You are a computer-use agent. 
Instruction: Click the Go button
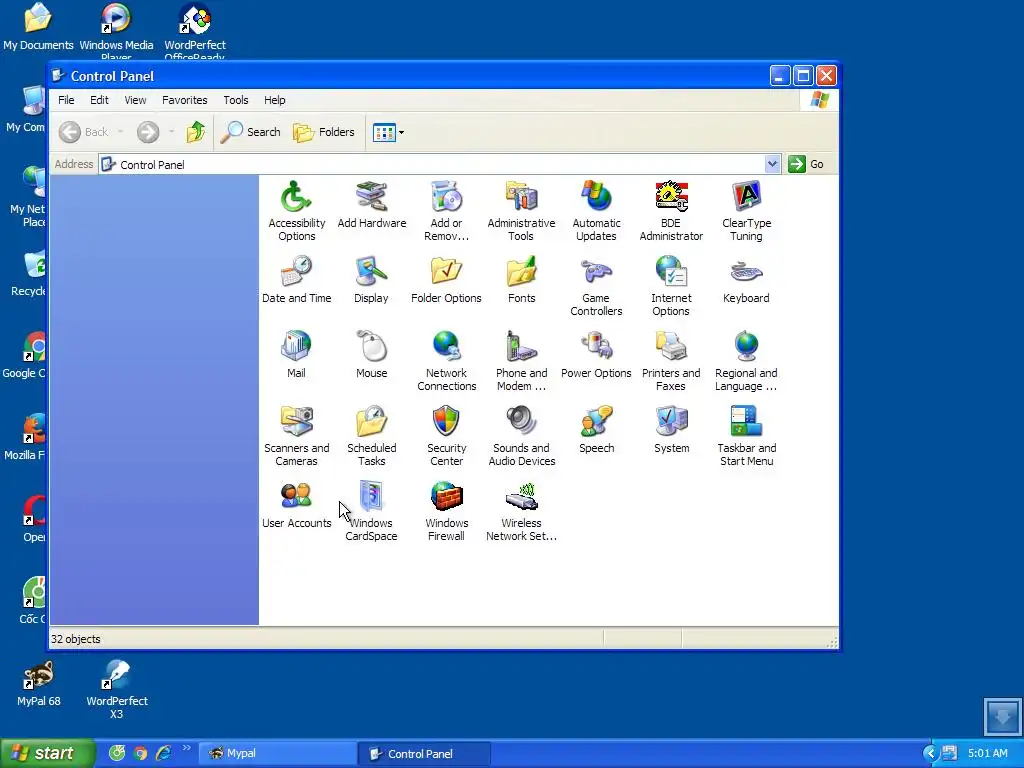tap(807, 164)
